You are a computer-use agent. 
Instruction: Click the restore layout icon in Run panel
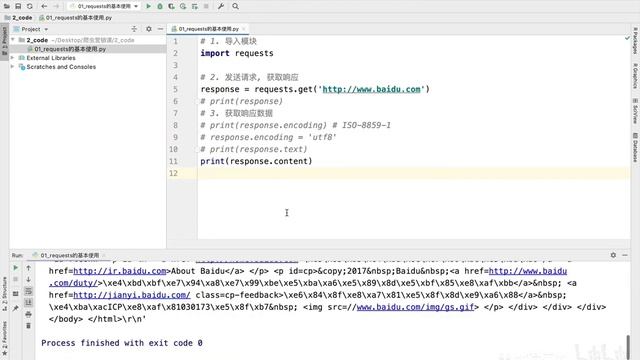tap(16, 293)
